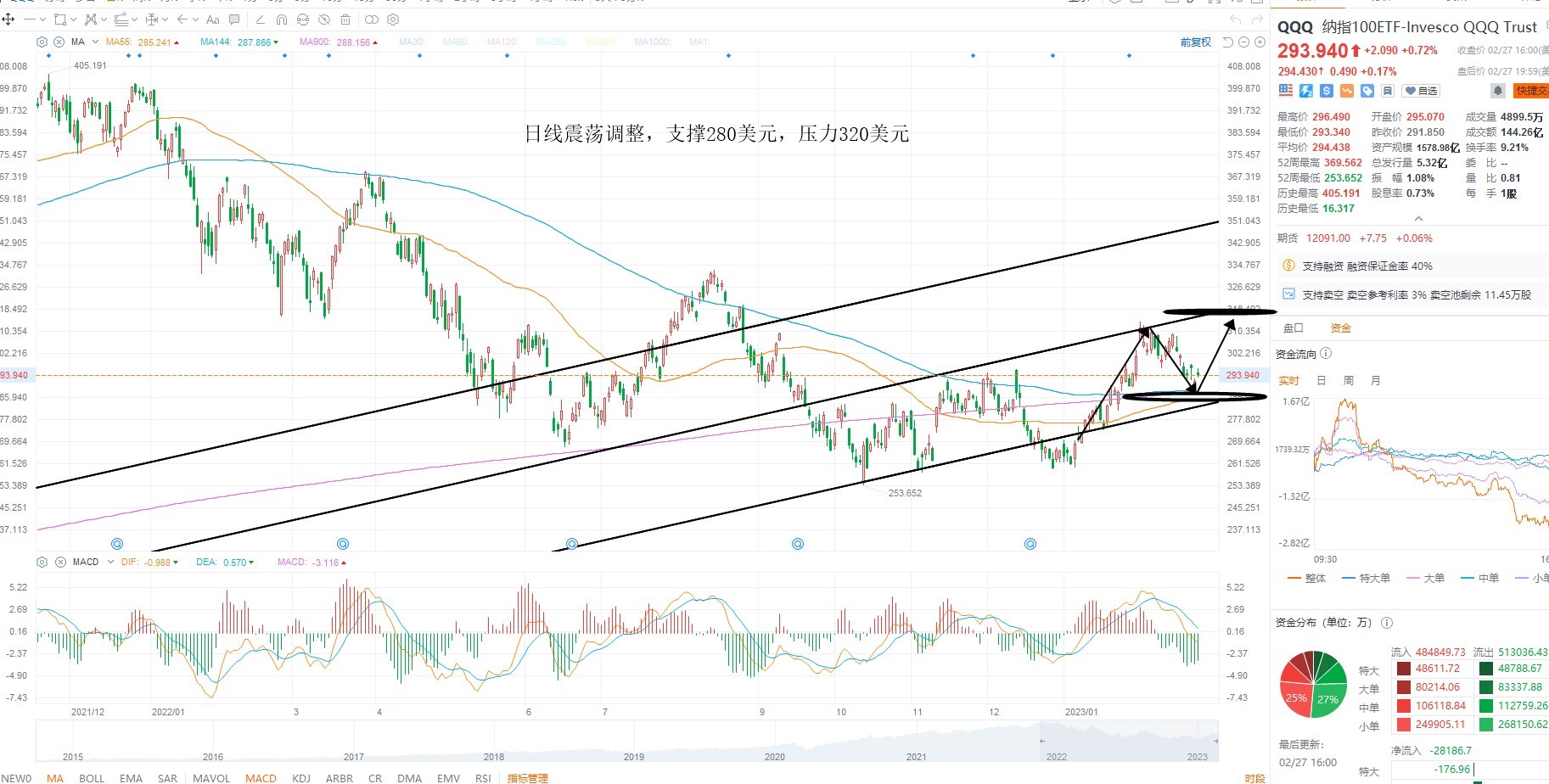The width and height of the screenshot is (1549, 784).
Task: Toggle hide-all-drawings eye icon
Action: click(324, 19)
